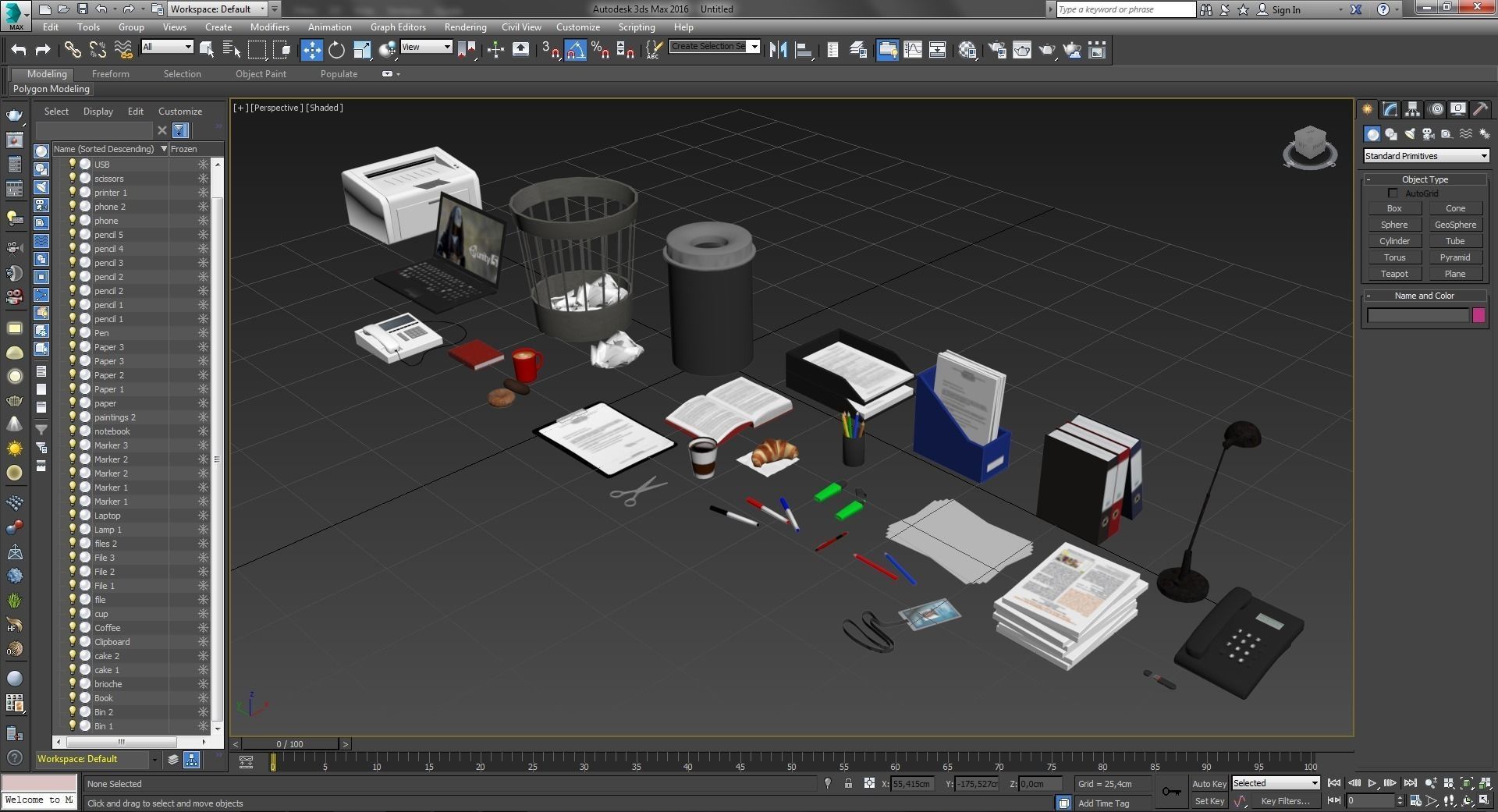This screenshot has height=812, width=1498.
Task: Click the Box primitive button
Action: tap(1394, 208)
